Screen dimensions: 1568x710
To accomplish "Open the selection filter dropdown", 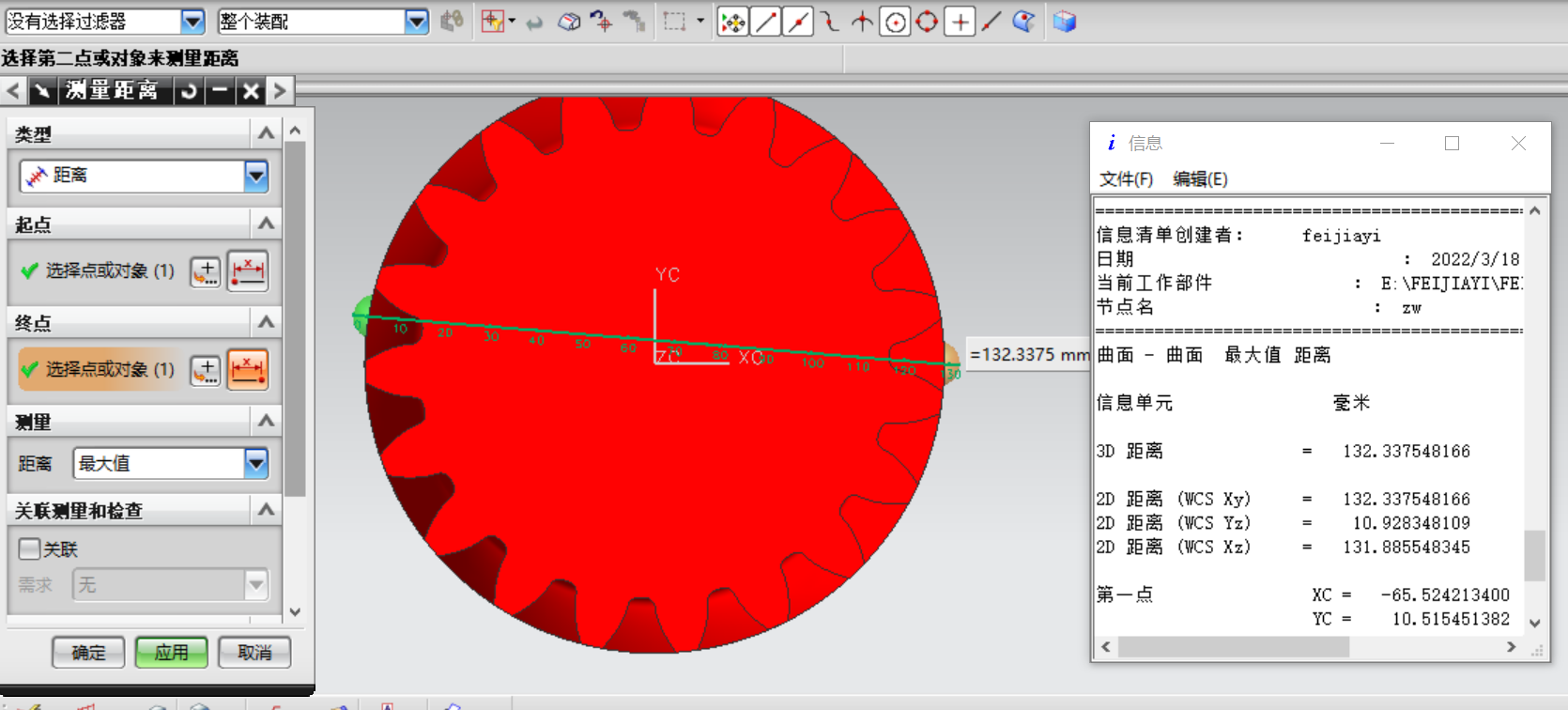I will pos(192,21).
